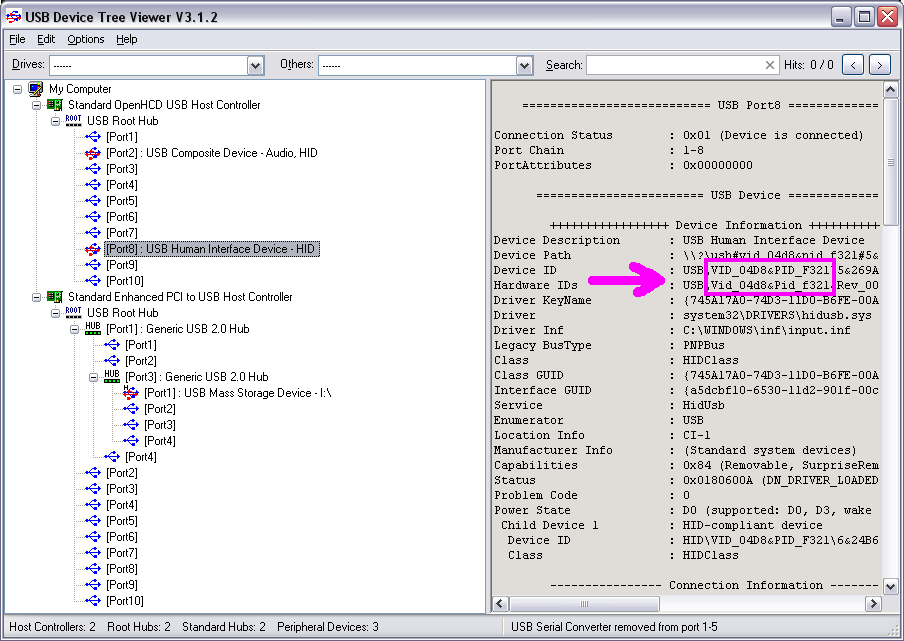
Task: Click the blue connector icon on Port1
Action: (92, 136)
